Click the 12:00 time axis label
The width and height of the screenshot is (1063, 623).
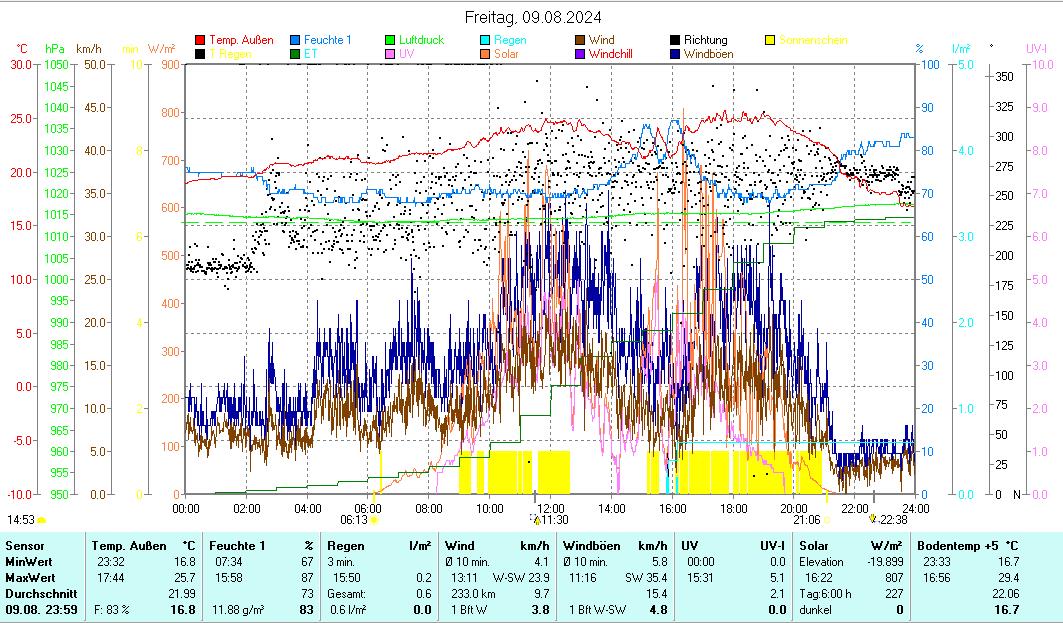click(x=552, y=507)
